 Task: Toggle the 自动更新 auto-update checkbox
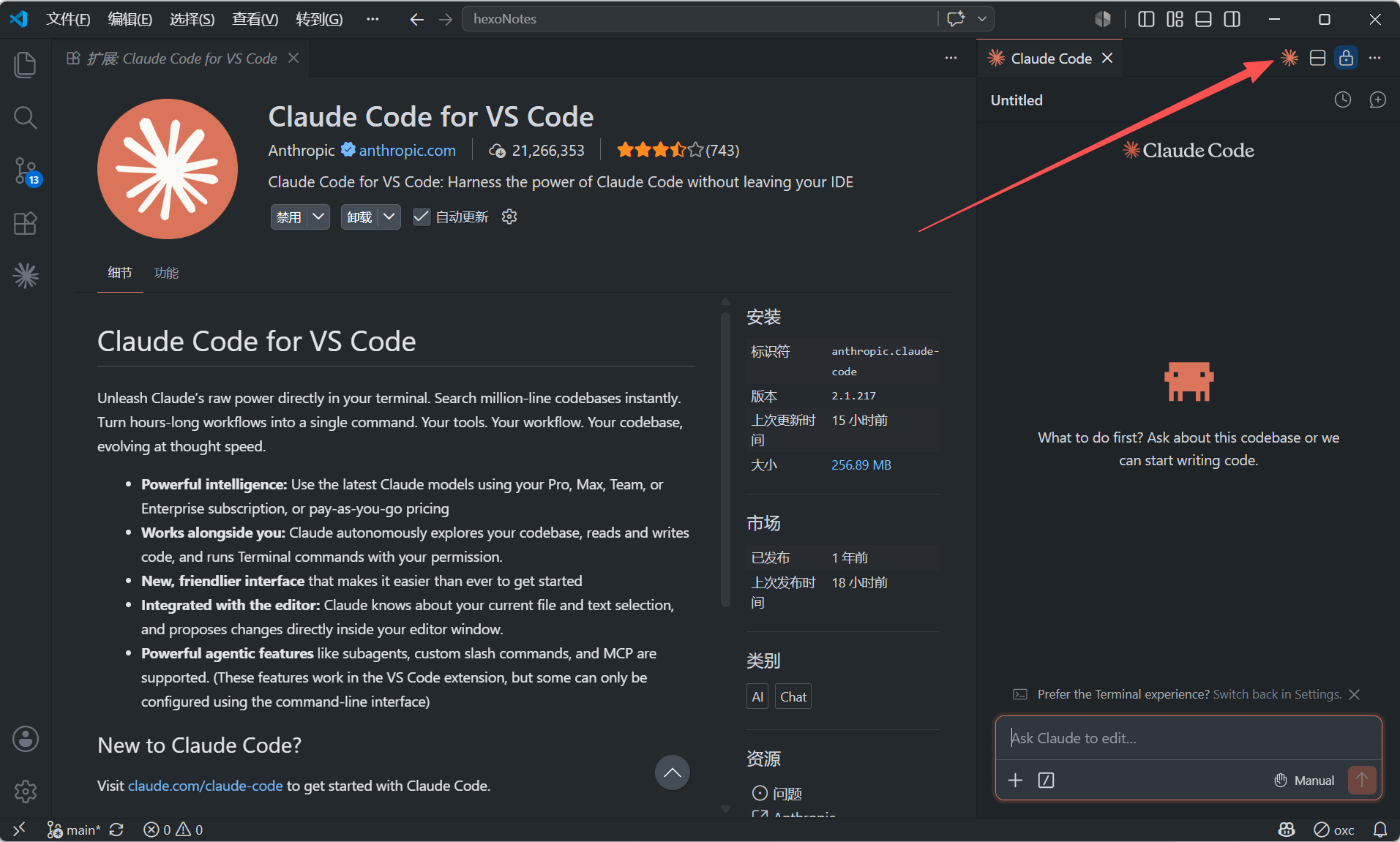coord(422,217)
